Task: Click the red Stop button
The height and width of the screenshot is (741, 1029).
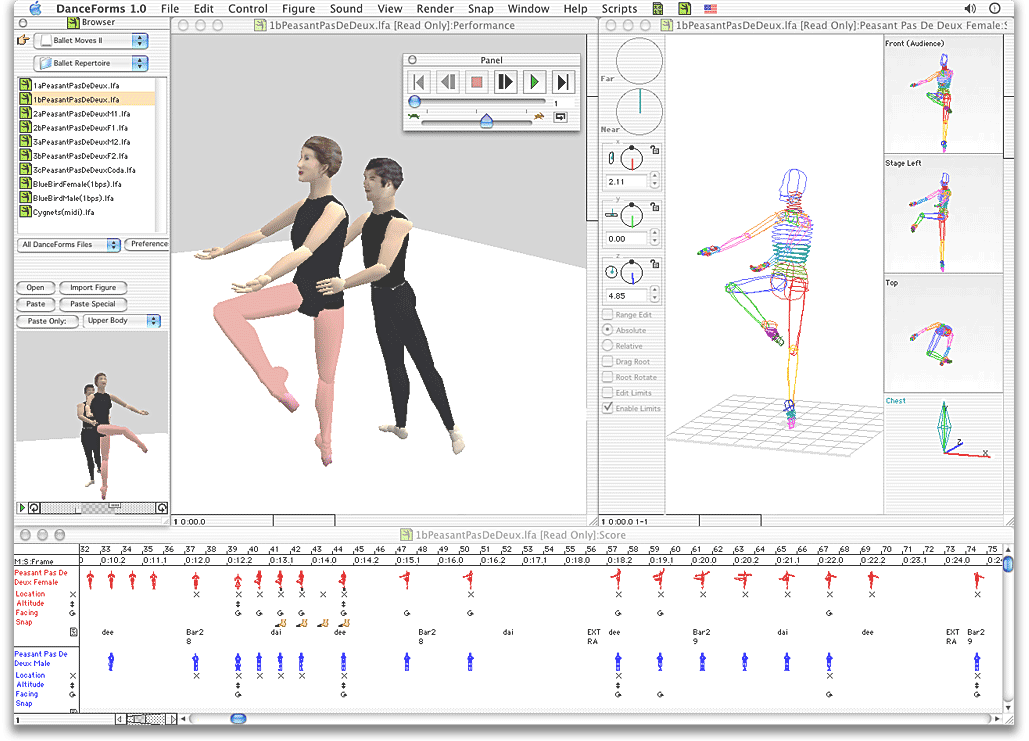Action: pyautogui.click(x=476, y=82)
